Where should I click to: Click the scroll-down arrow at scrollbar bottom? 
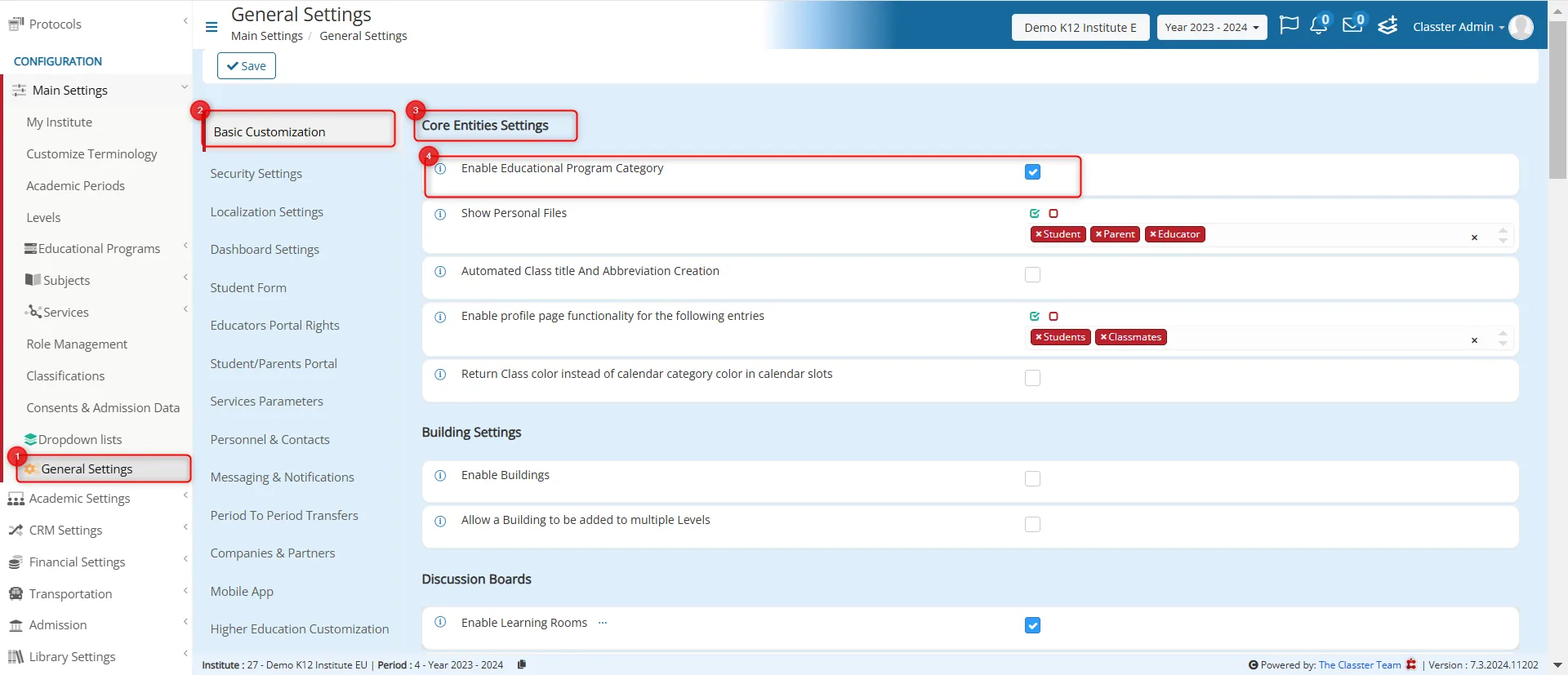point(1557,665)
